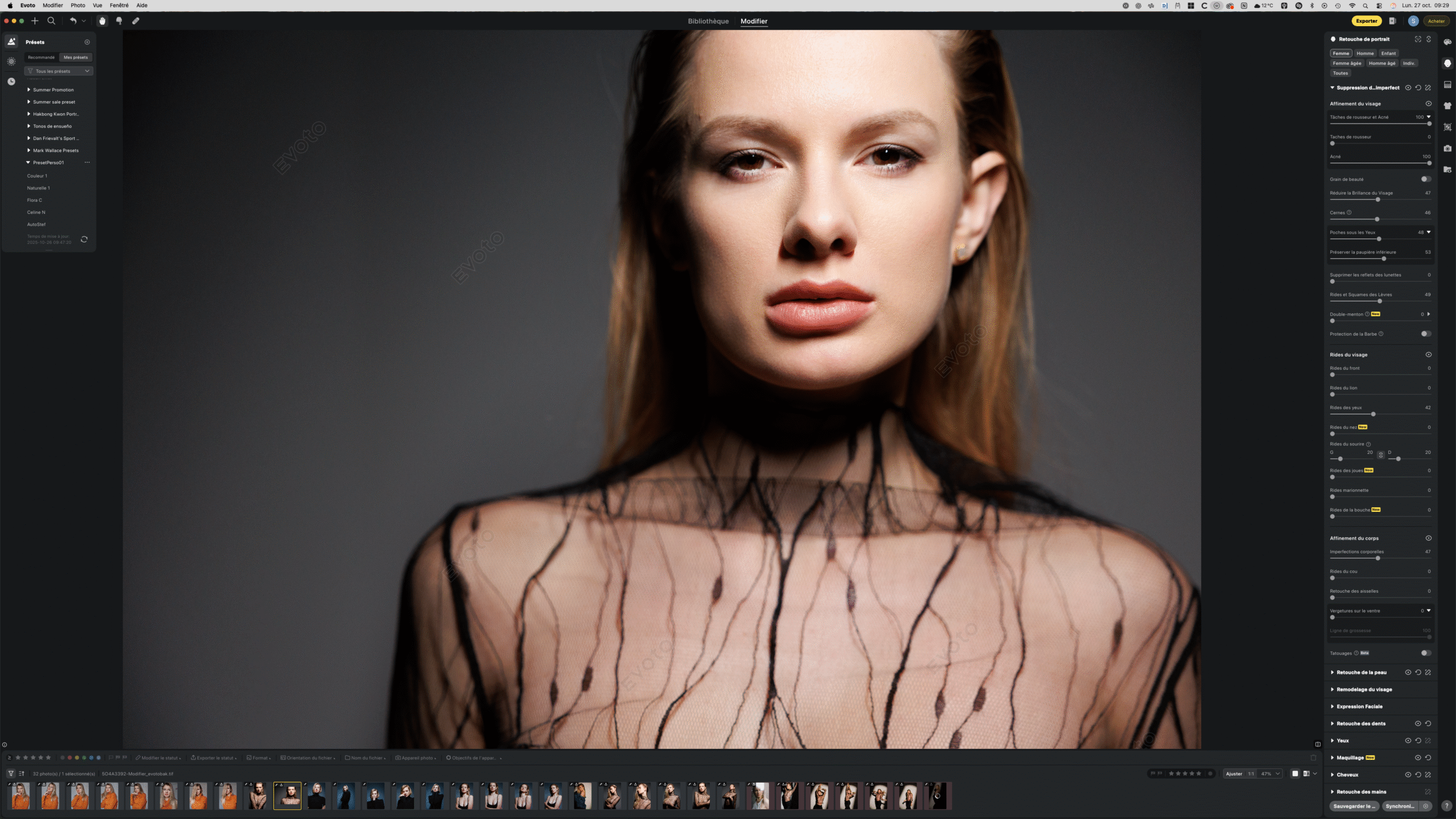Open the help question mark button

[1446, 806]
